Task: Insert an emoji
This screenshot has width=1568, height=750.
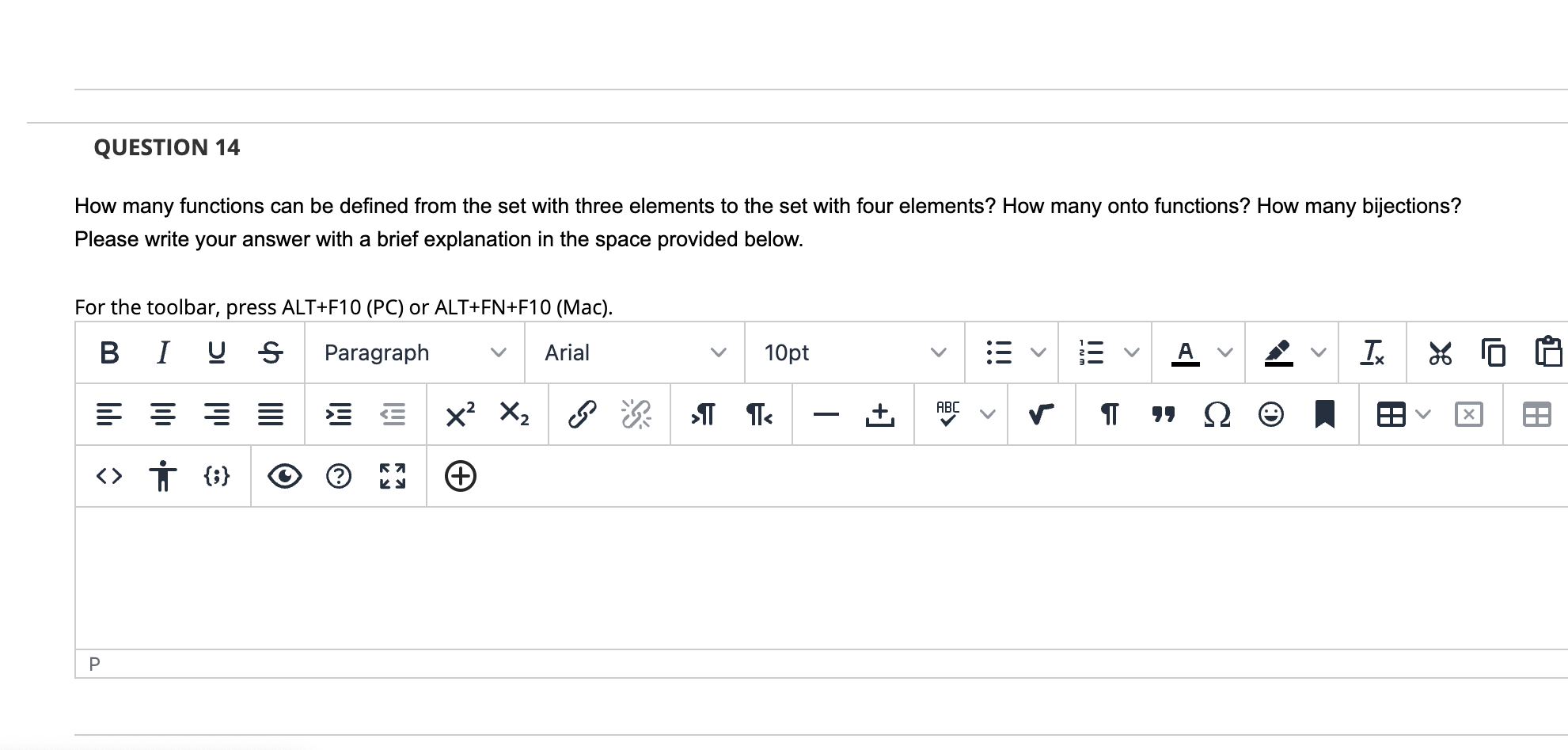Action: click(1270, 414)
